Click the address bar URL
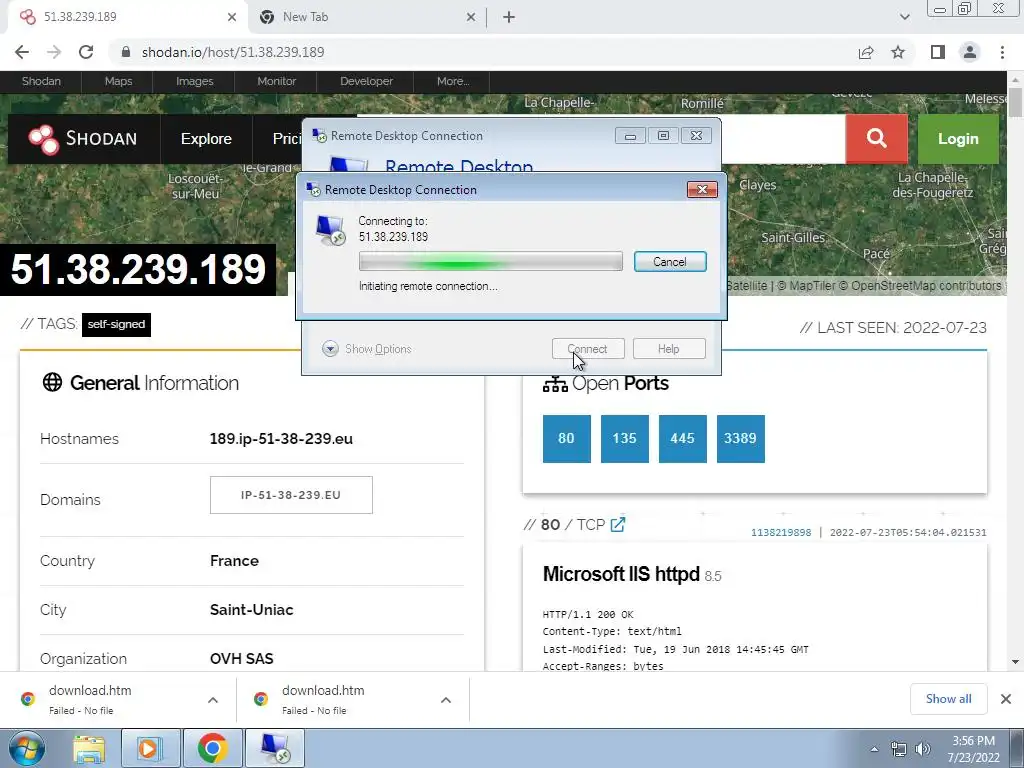This screenshot has height=768, width=1024. point(233,52)
